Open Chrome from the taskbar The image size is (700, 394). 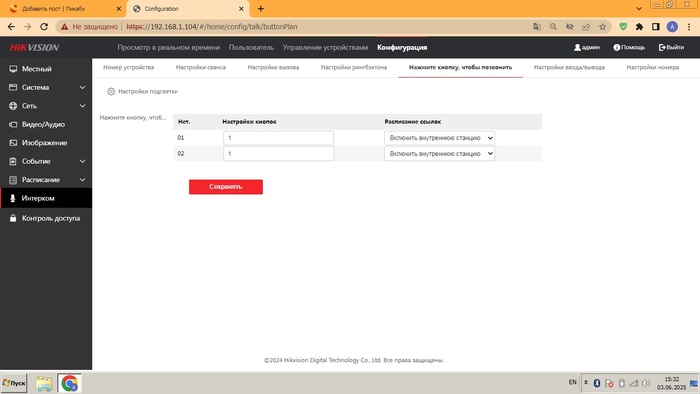click(x=69, y=383)
